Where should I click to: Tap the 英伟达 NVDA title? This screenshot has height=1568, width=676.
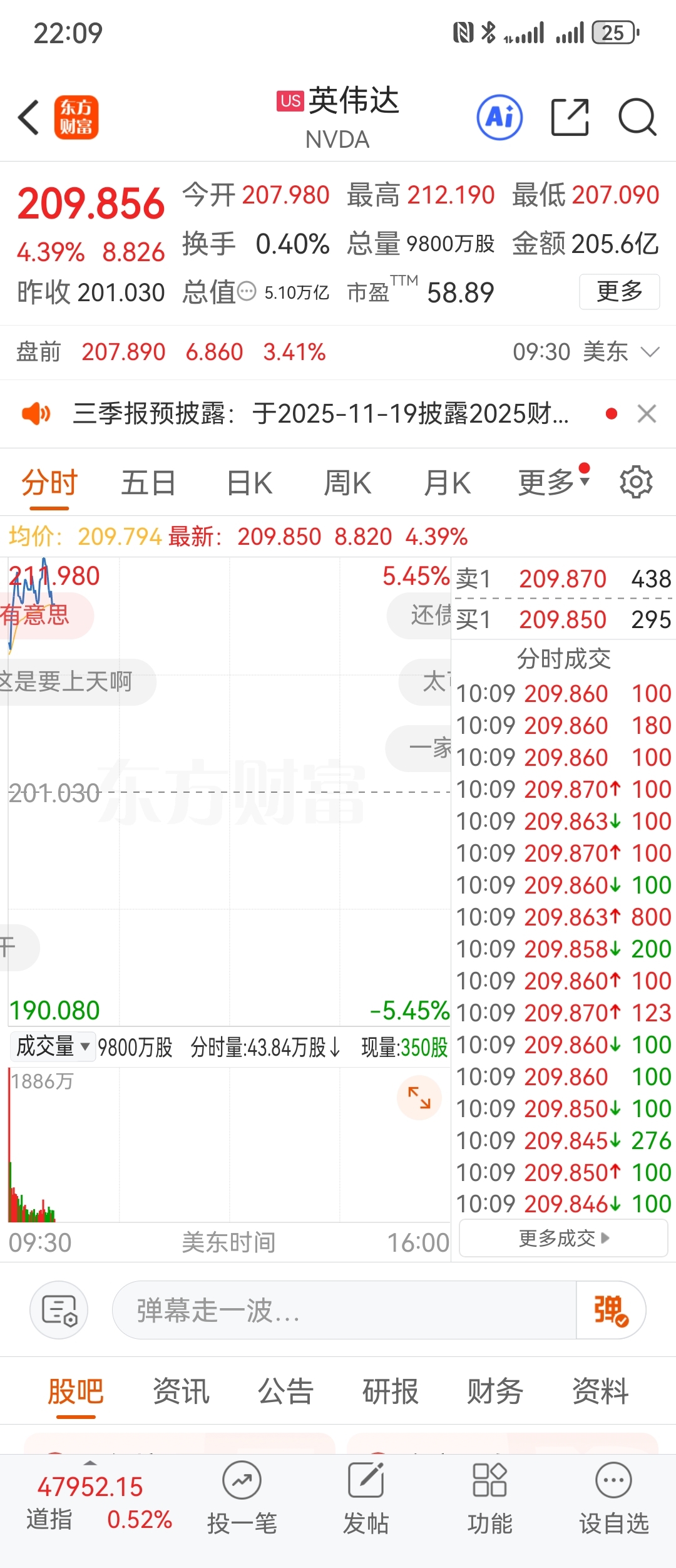[338, 117]
